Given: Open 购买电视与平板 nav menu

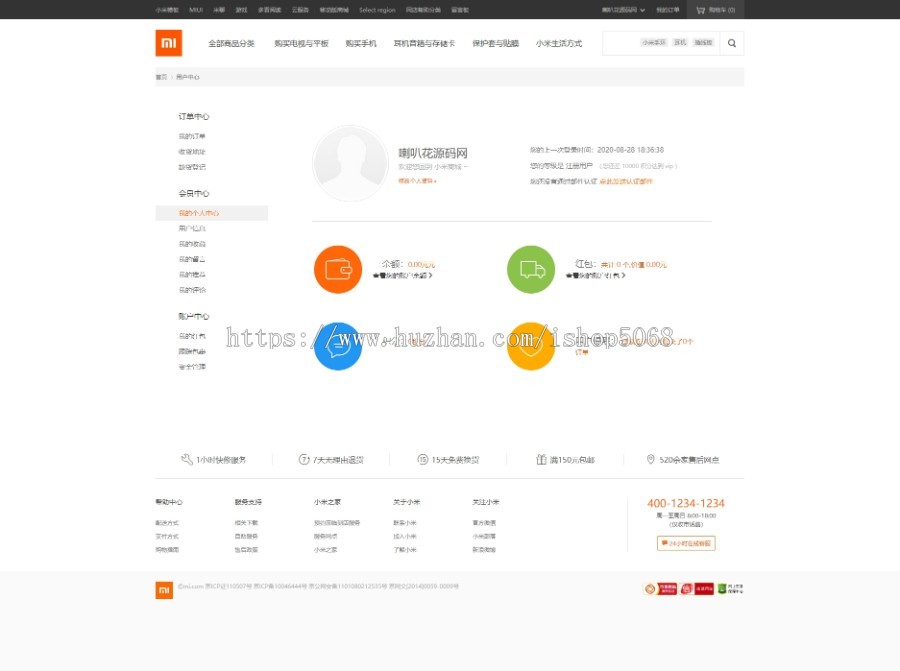Looking at the screenshot, I should [x=301, y=44].
